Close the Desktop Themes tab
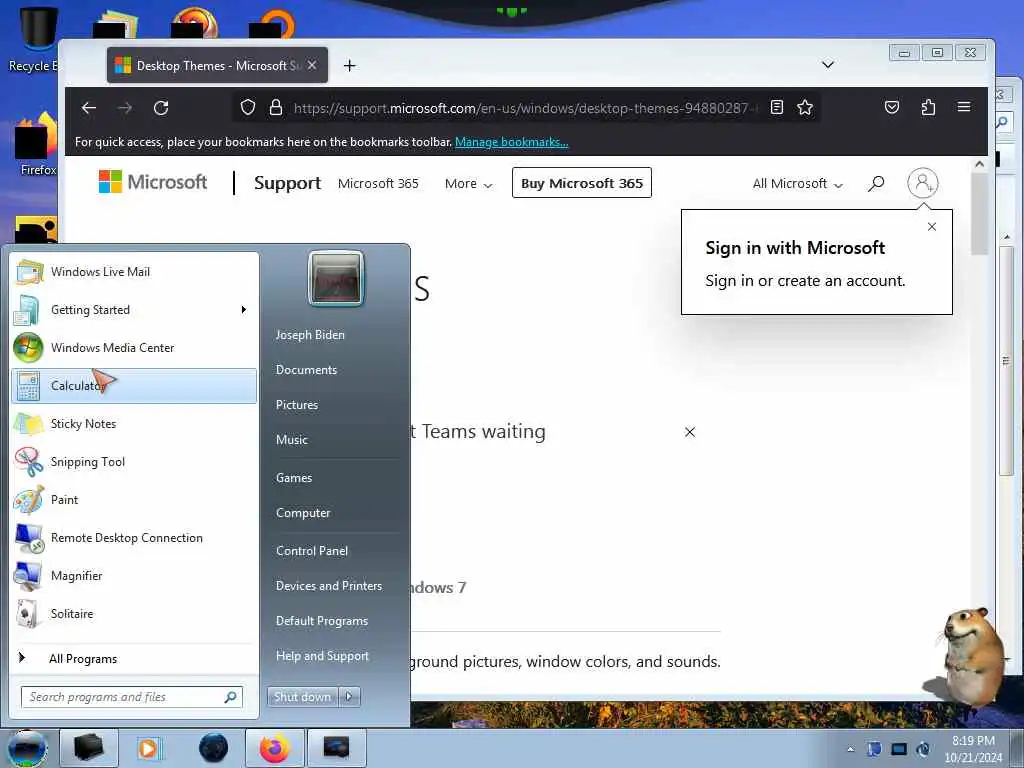This screenshot has width=1024, height=768. tap(312, 65)
